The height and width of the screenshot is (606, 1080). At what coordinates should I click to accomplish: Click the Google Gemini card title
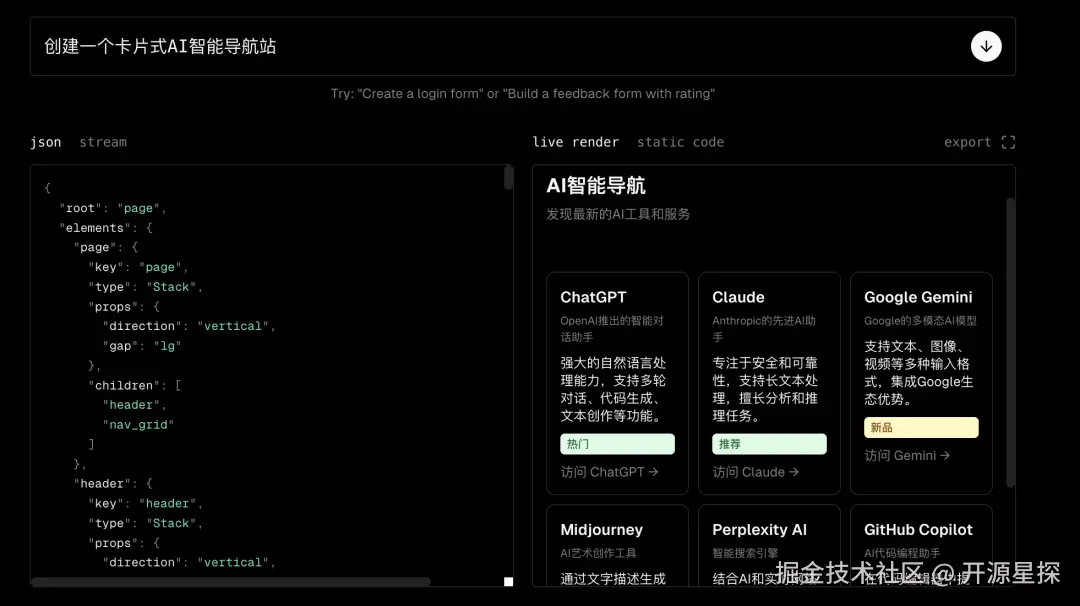(918, 297)
